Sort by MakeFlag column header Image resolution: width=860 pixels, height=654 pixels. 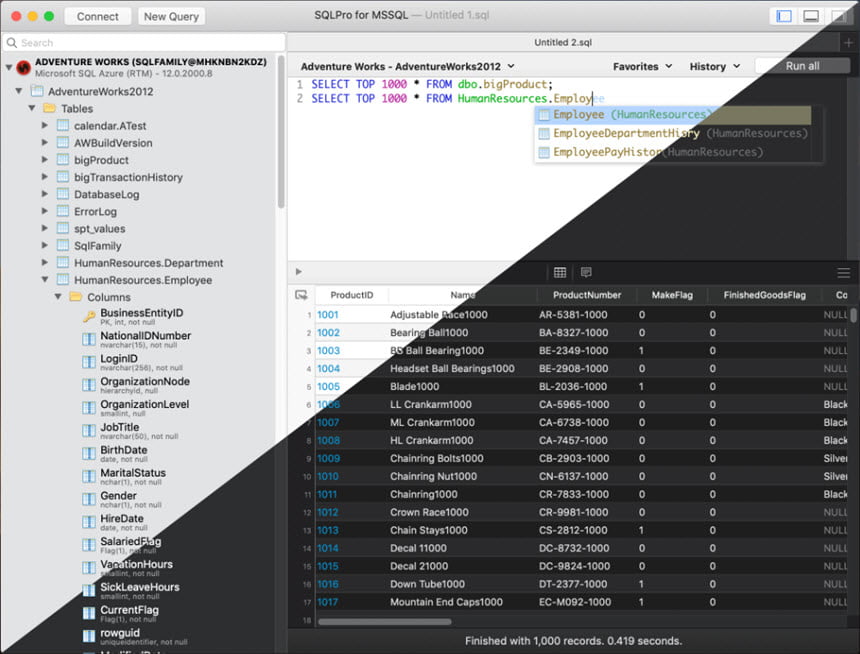coord(672,295)
